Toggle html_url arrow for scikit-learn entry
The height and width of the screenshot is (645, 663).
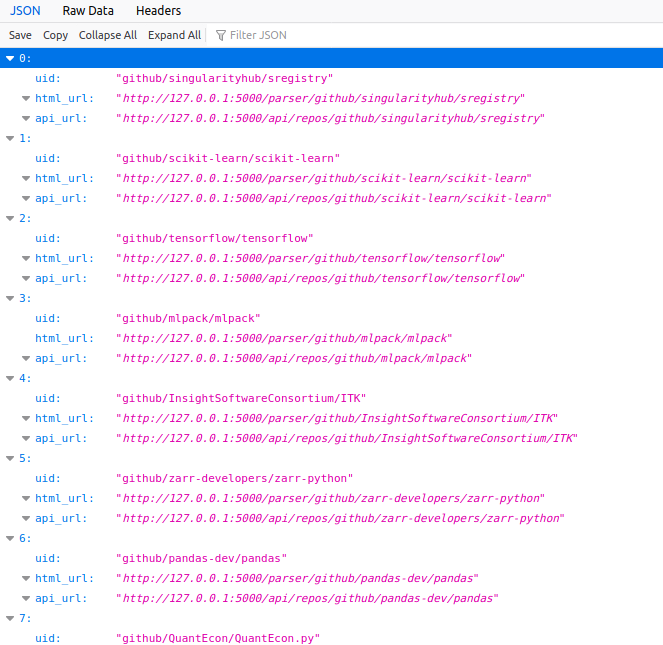click(x=26, y=178)
